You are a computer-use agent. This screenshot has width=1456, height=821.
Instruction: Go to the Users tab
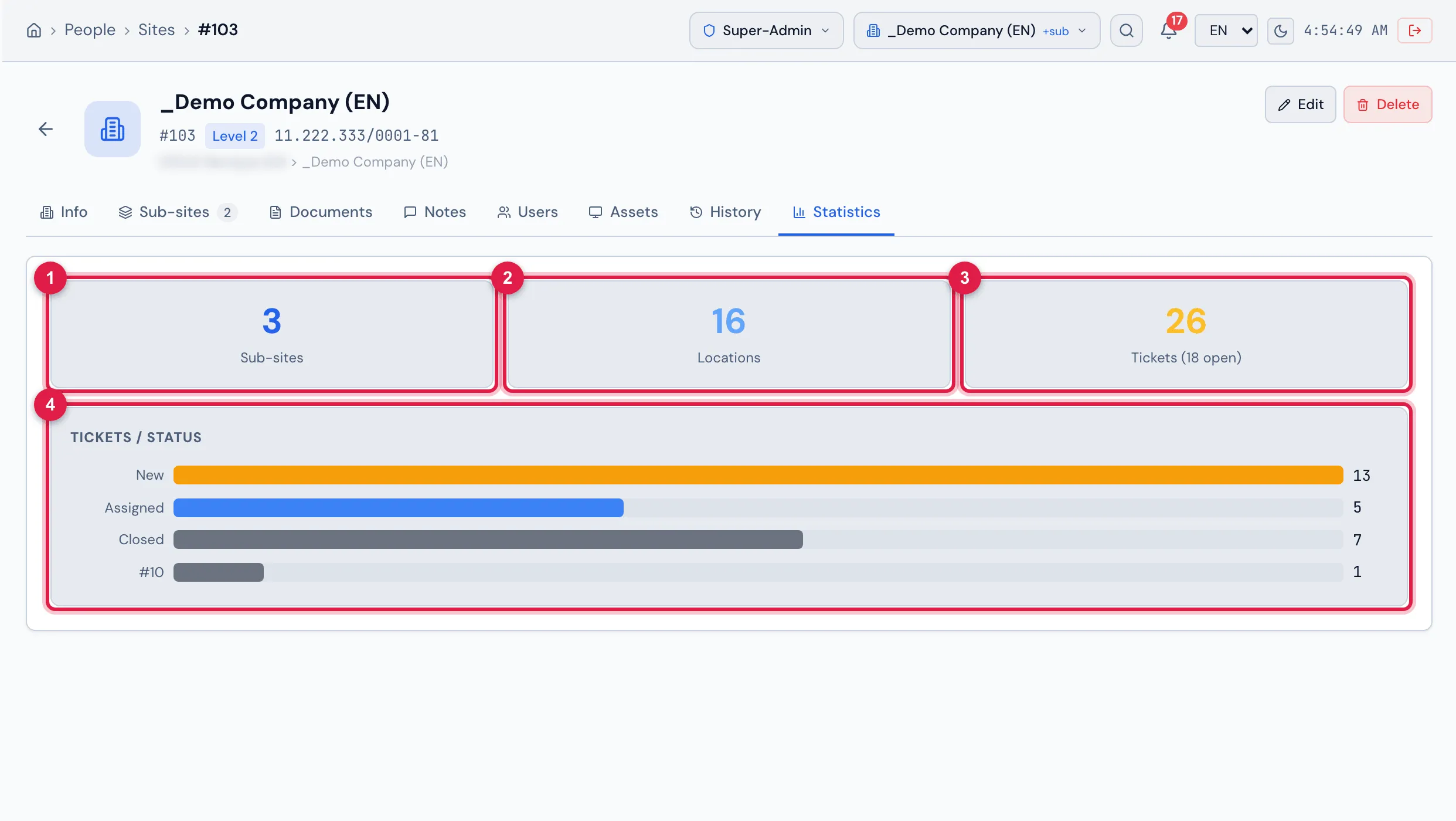click(528, 212)
